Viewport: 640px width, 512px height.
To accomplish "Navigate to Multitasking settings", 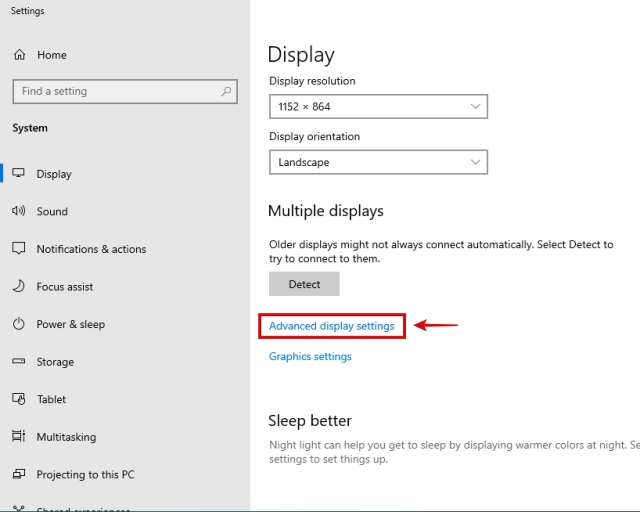I will point(66,437).
